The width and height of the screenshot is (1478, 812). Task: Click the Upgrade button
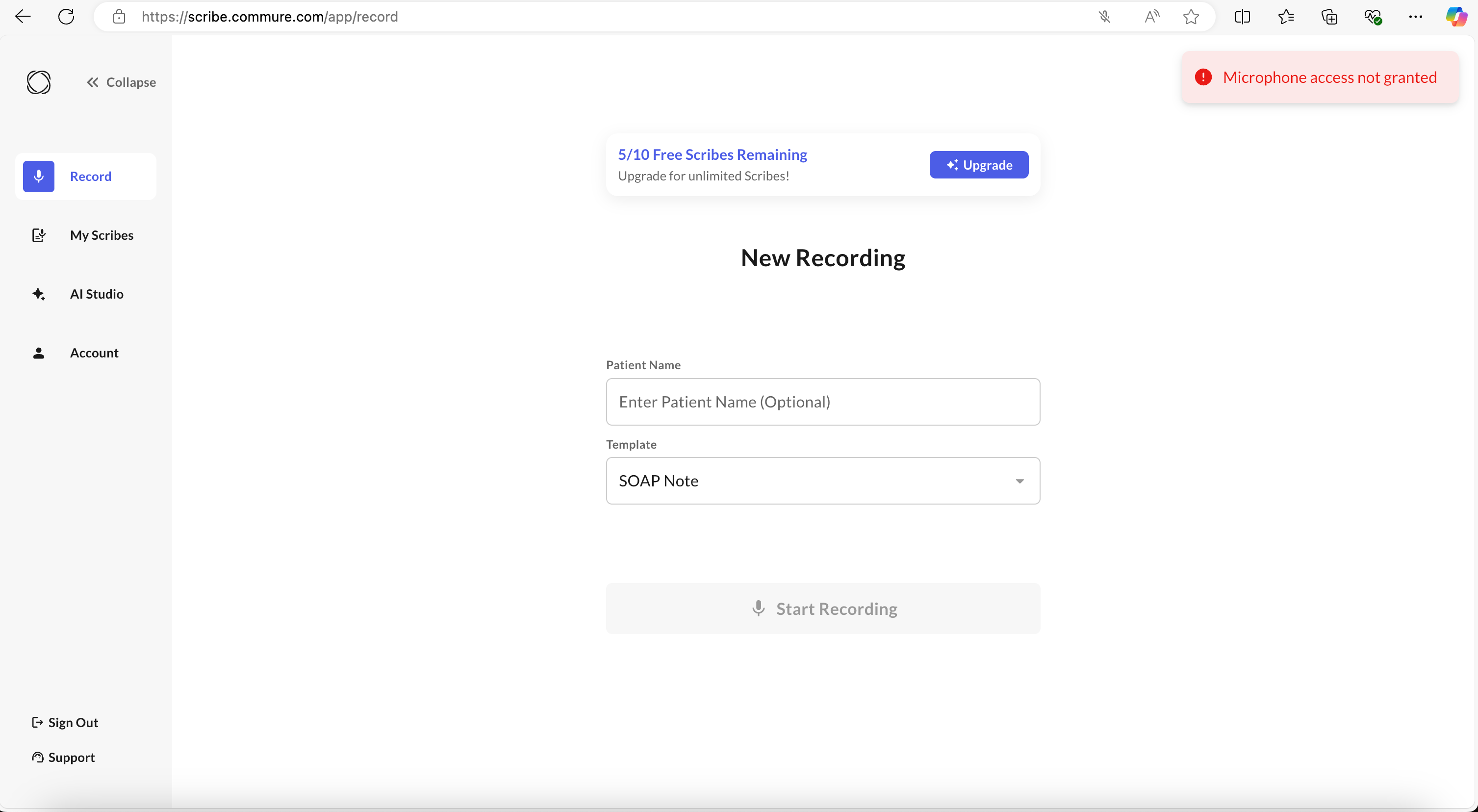click(x=979, y=165)
